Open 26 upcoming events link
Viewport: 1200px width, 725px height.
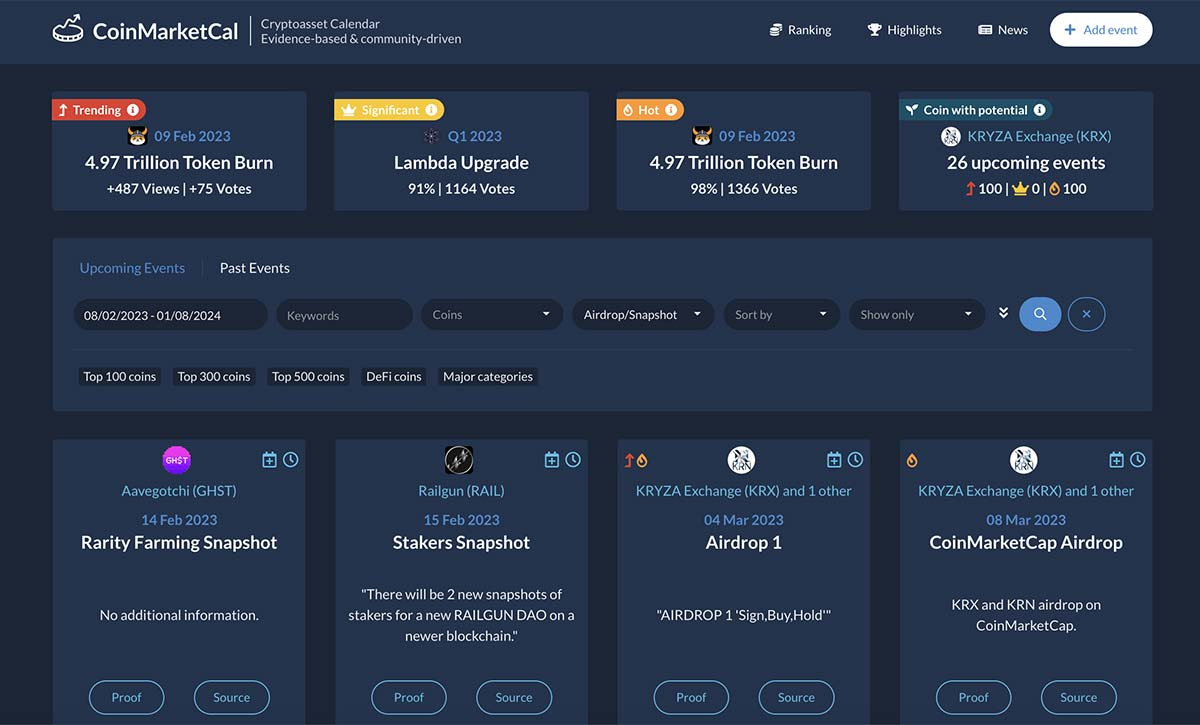(1026, 163)
